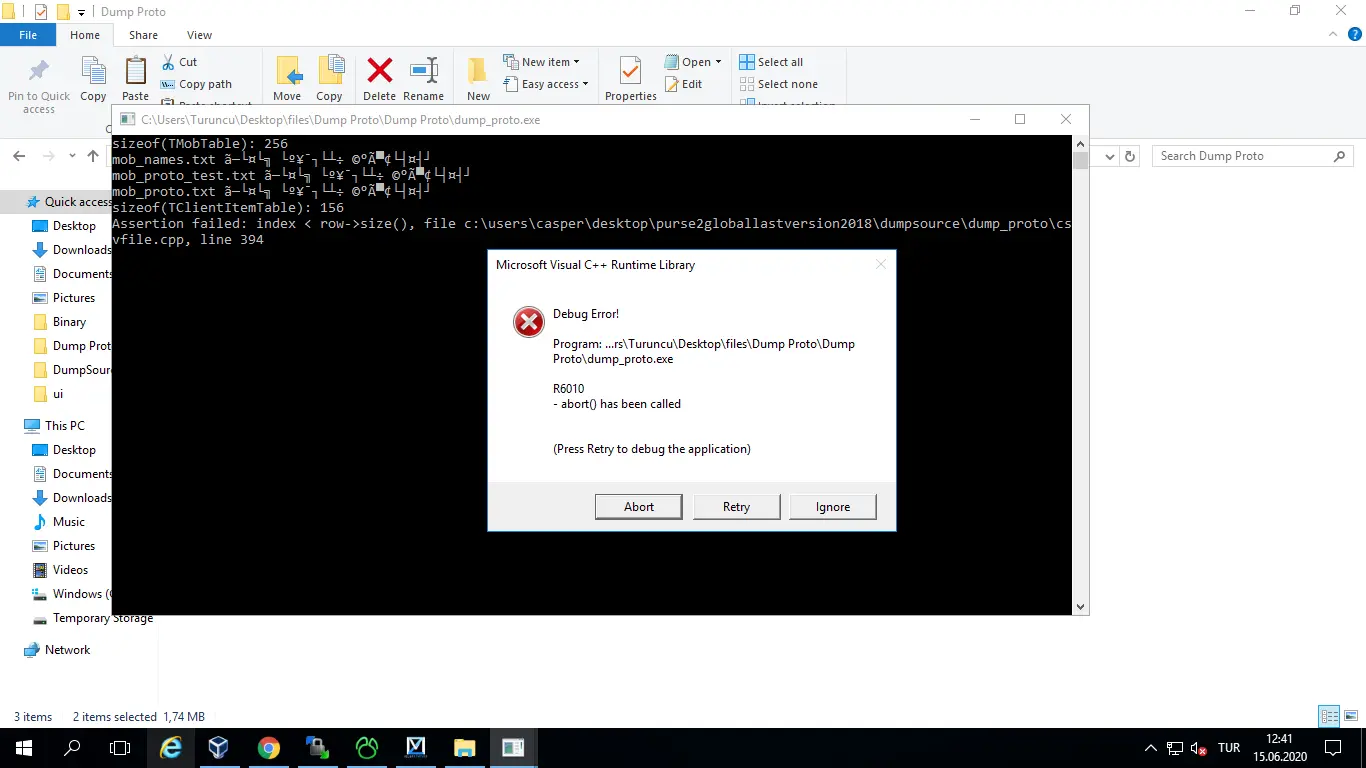Expand the Easy access dropdown
The width and height of the screenshot is (1366, 768).
click(x=585, y=84)
